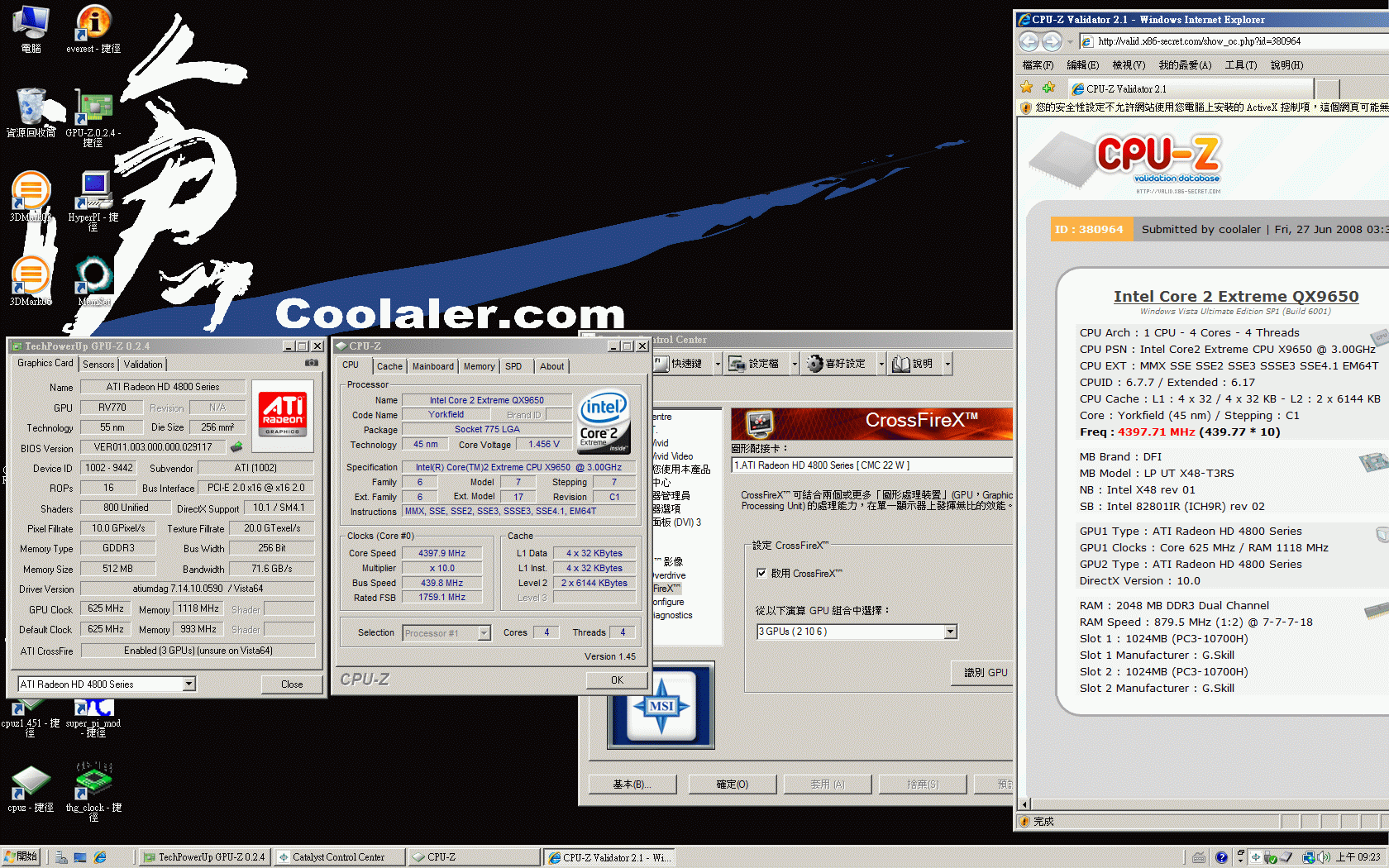Open the About tab in CPU-Z
1389x868 pixels.
[x=552, y=366]
